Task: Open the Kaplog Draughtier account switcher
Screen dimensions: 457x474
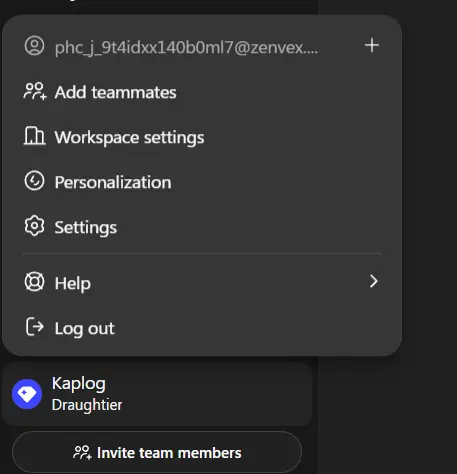Action: [x=157, y=394]
